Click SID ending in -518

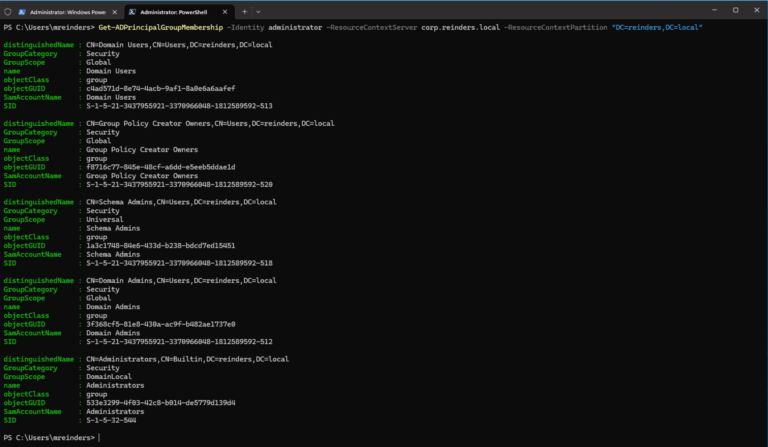pos(179,263)
